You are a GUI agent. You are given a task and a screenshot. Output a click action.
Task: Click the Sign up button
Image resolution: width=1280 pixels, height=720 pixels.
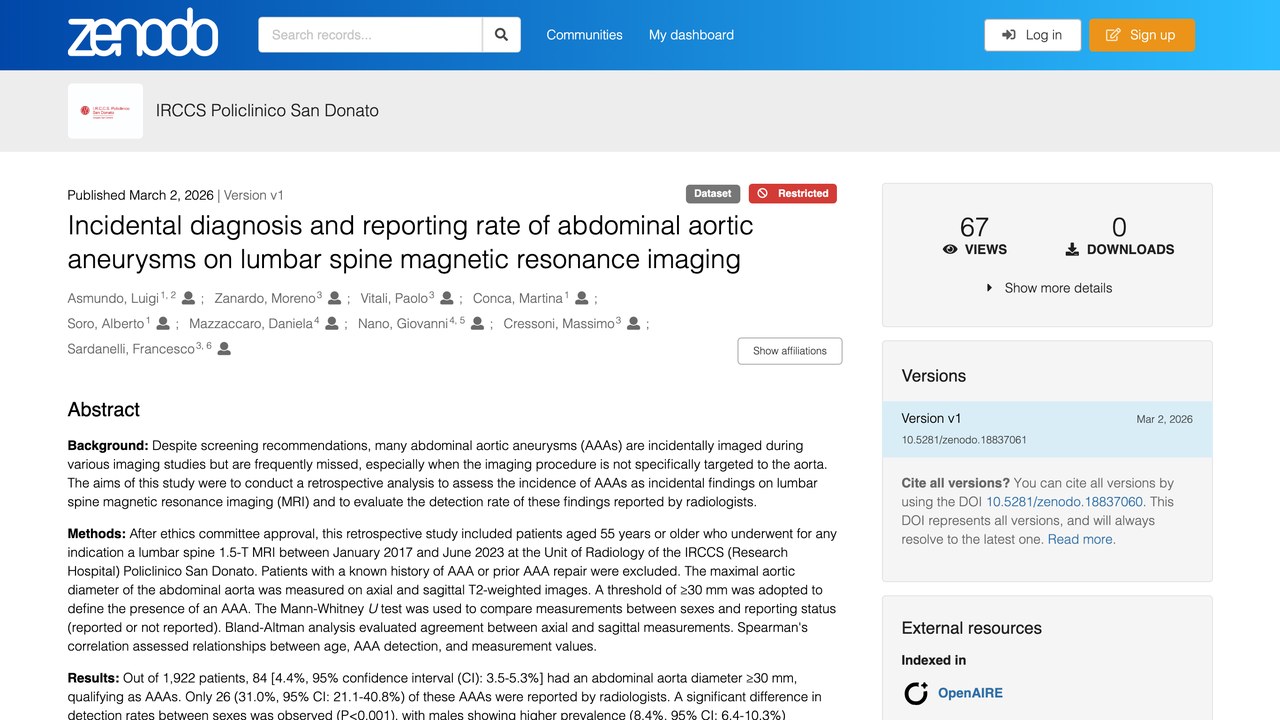(1142, 35)
